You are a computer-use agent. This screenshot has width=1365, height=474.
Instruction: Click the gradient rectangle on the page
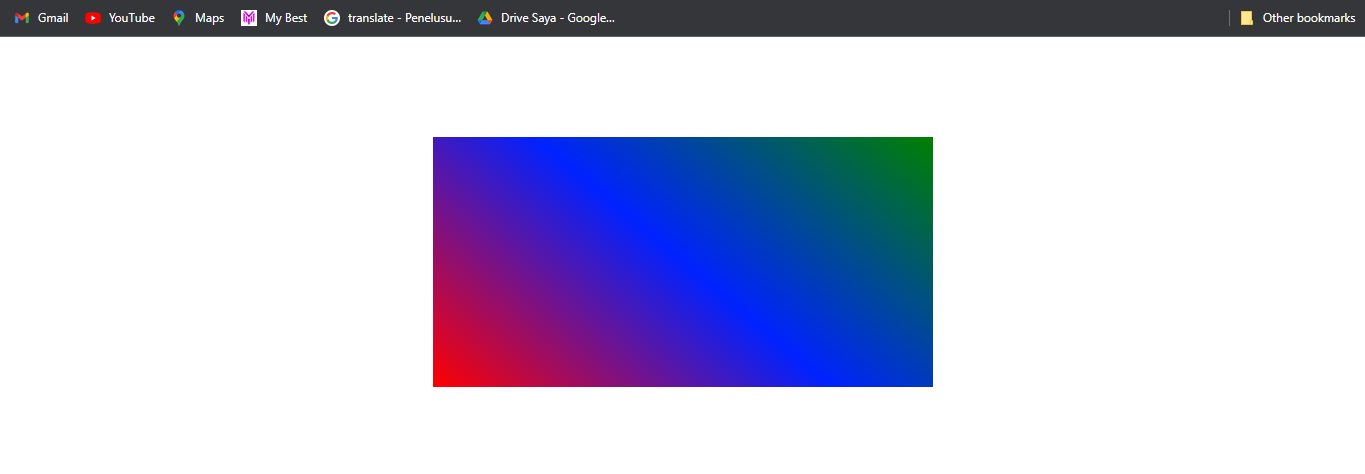tap(683, 262)
